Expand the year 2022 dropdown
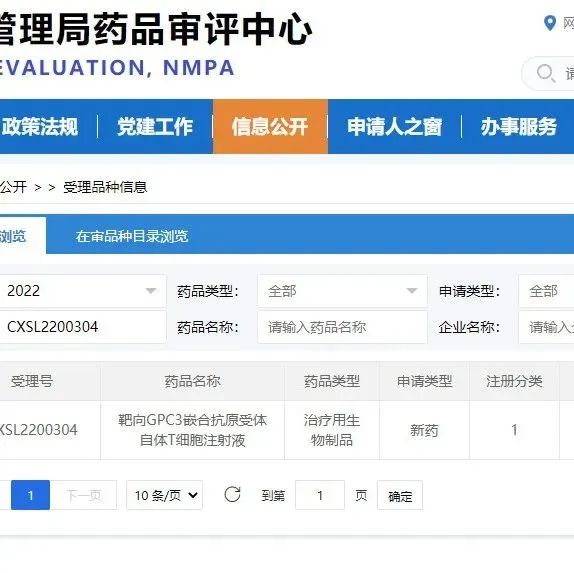 [x=83, y=291]
